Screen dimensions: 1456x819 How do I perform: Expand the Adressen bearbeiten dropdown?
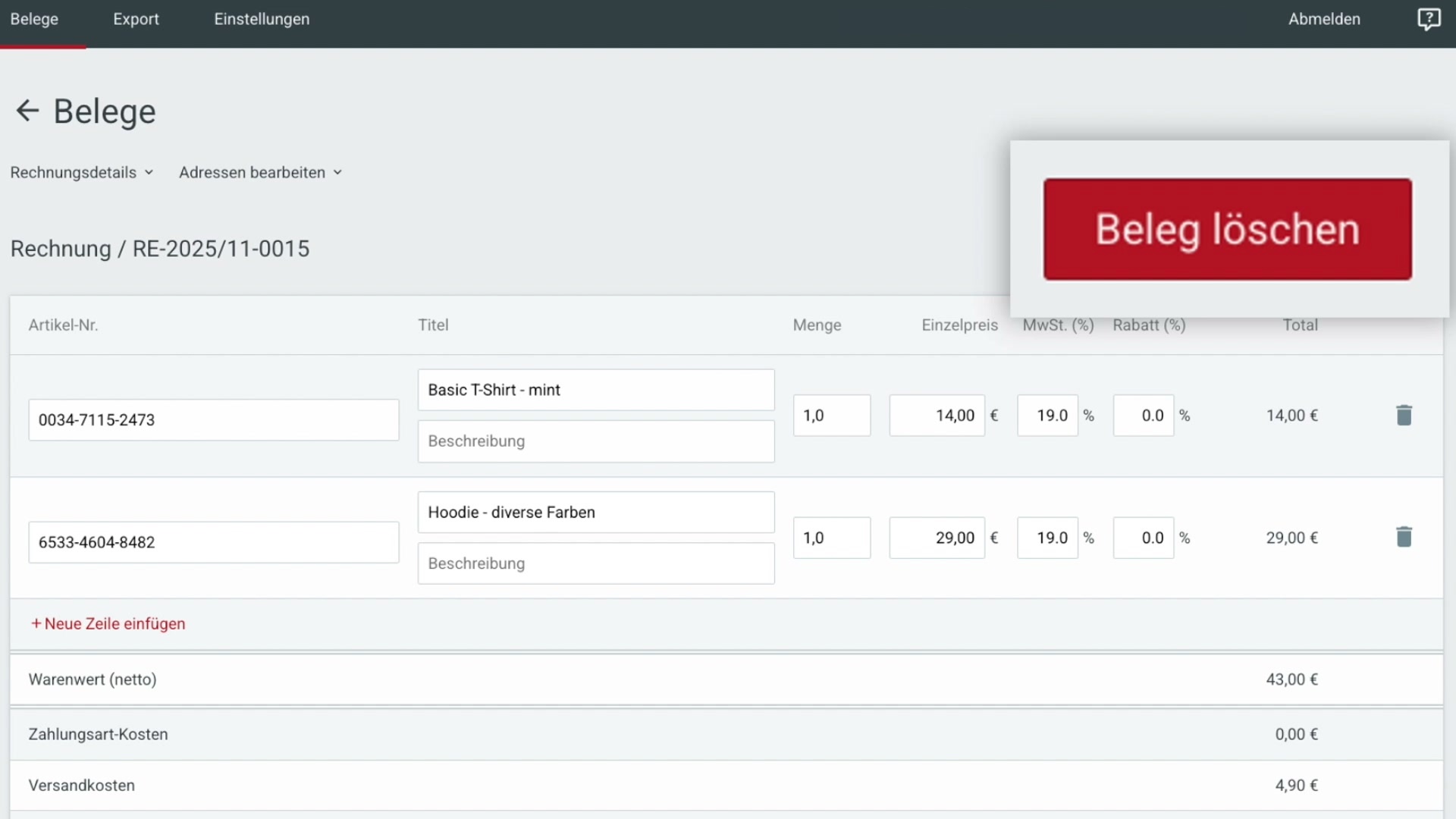[x=261, y=172]
